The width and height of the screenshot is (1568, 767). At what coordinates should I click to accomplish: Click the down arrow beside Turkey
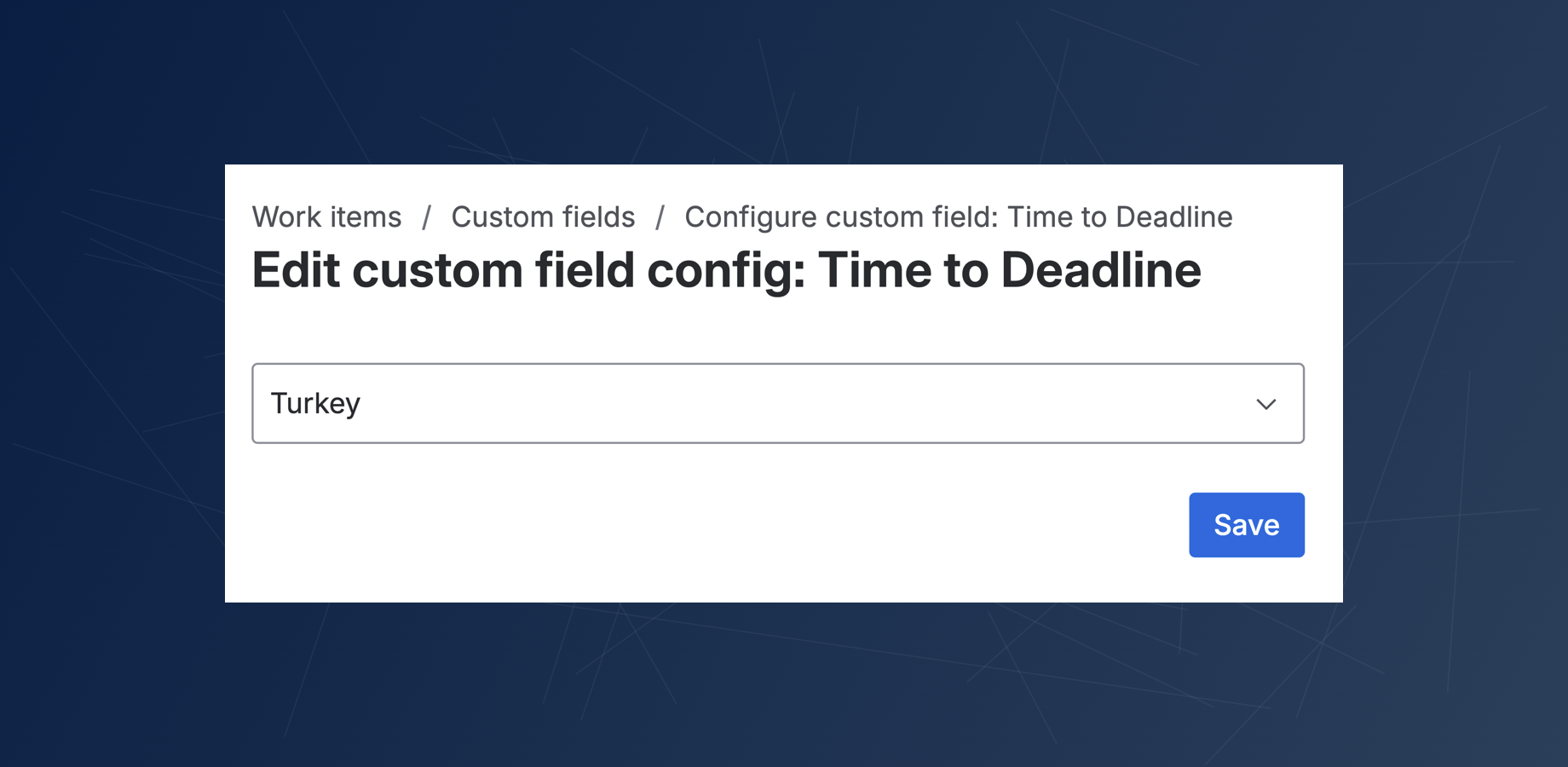tap(1265, 404)
